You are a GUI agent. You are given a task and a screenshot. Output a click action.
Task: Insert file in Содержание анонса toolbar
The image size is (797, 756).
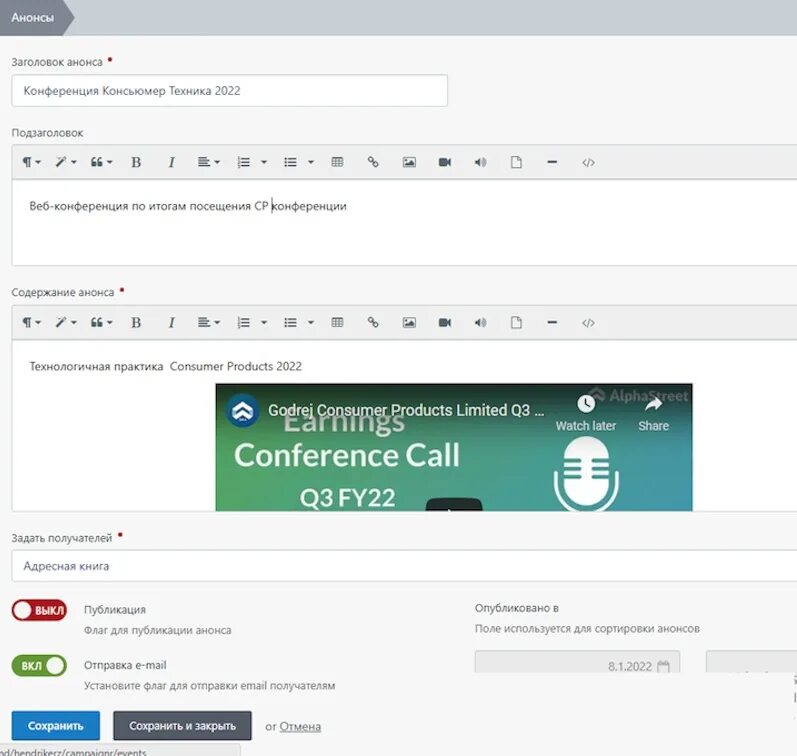click(x=516, y=322)
